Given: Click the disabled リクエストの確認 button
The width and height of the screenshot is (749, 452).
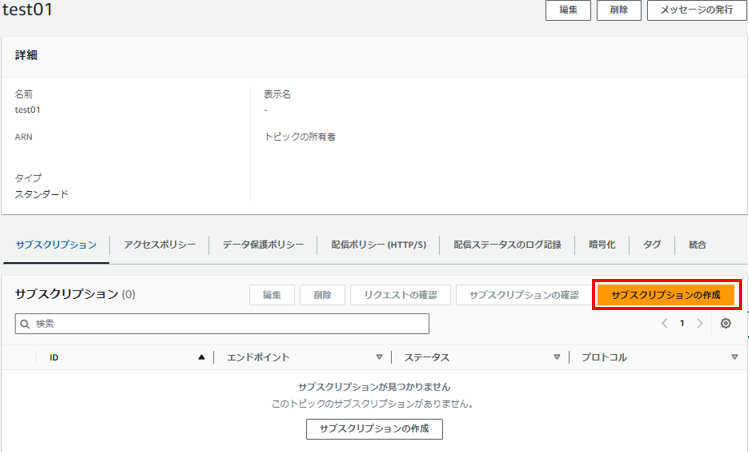Looking at the screenshot, I should click(400, 295).
